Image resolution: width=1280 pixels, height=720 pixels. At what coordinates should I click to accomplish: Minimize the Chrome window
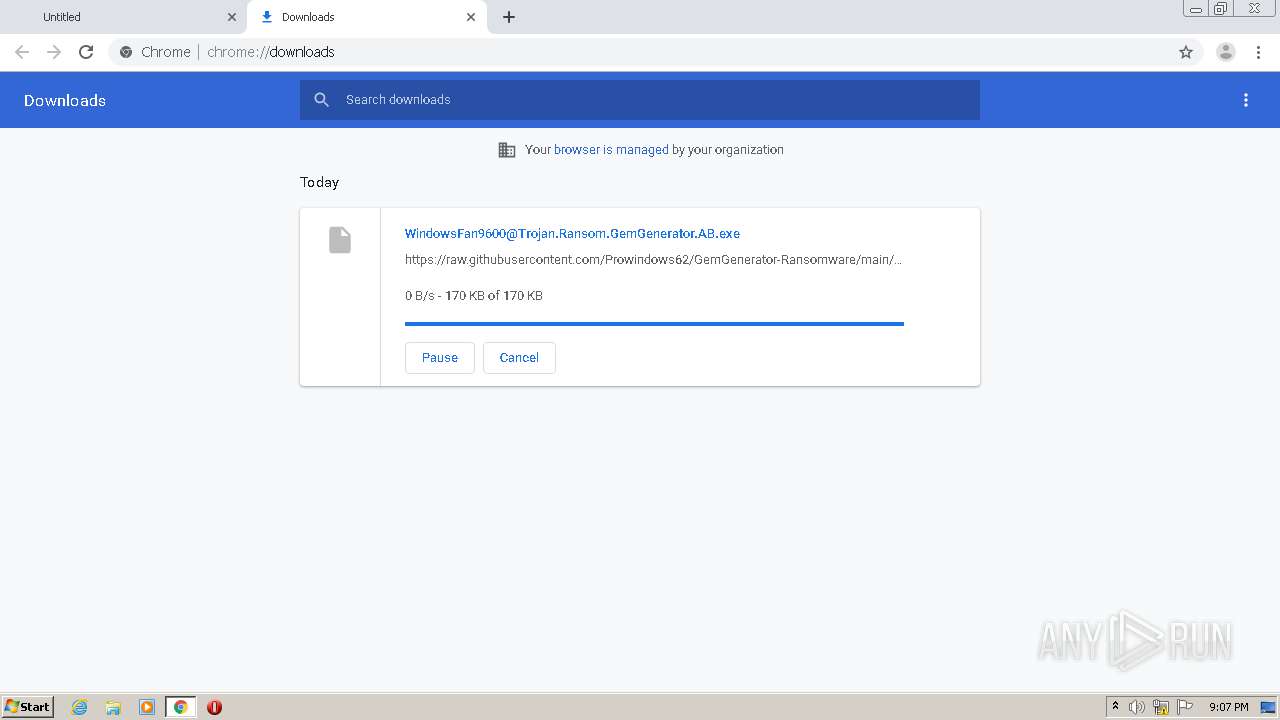[1196, 9]
